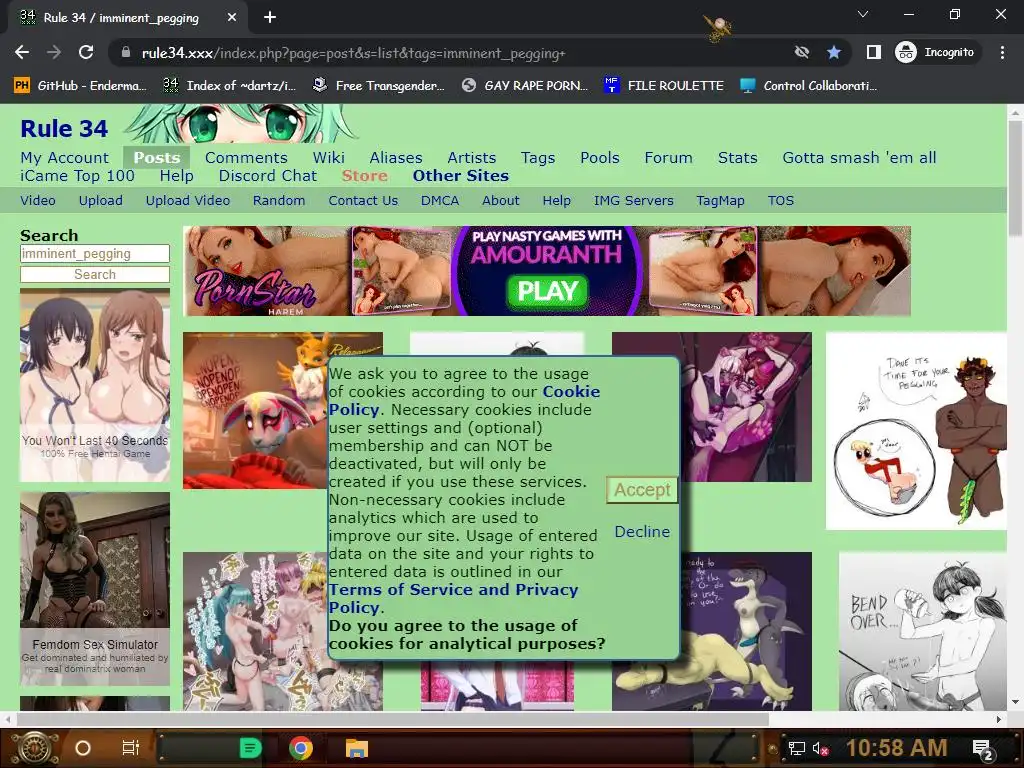Click the Rule 34 site title
The image size is (1024, 768).
point(64,129)
